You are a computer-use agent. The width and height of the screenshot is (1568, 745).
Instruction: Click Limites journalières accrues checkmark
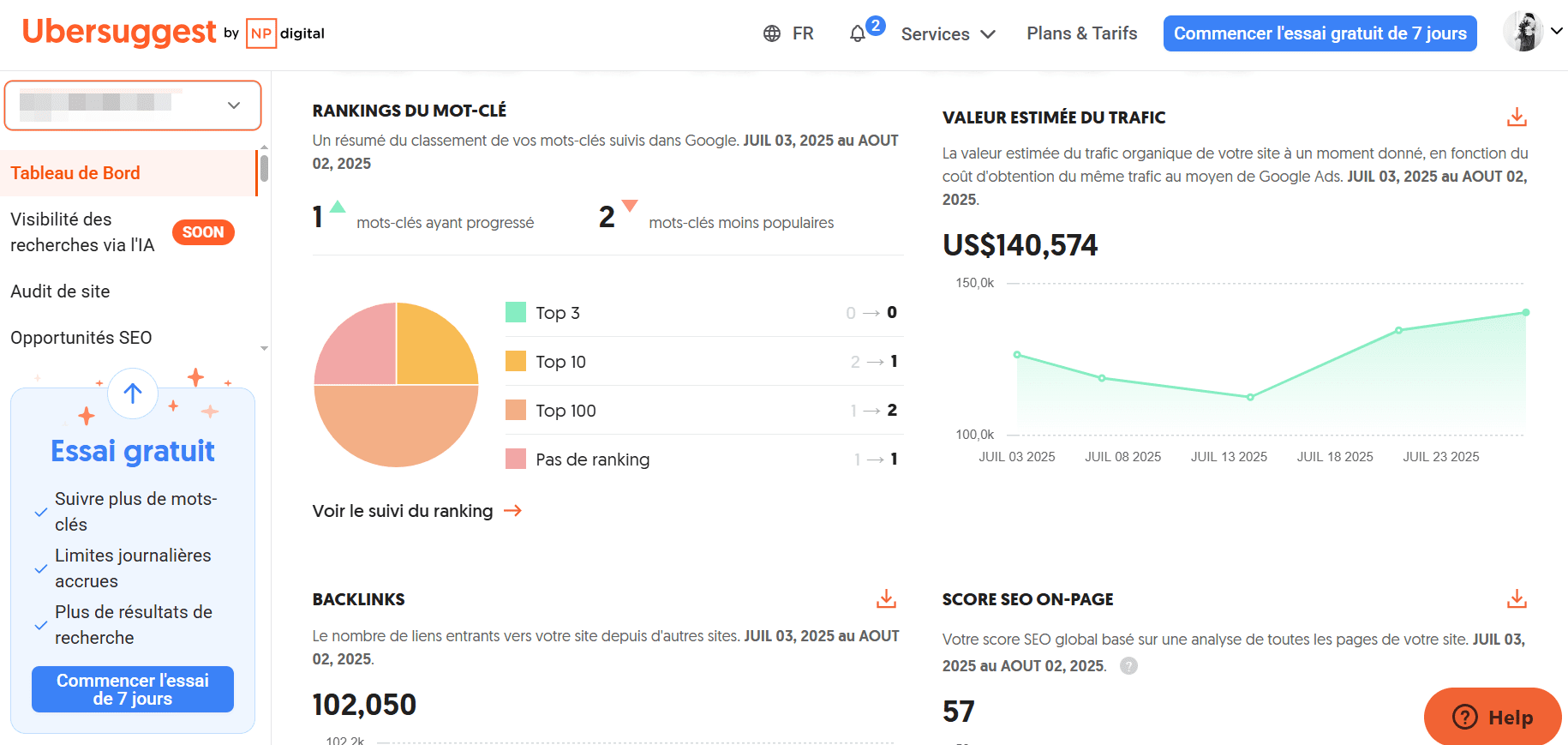coord(40,569)
